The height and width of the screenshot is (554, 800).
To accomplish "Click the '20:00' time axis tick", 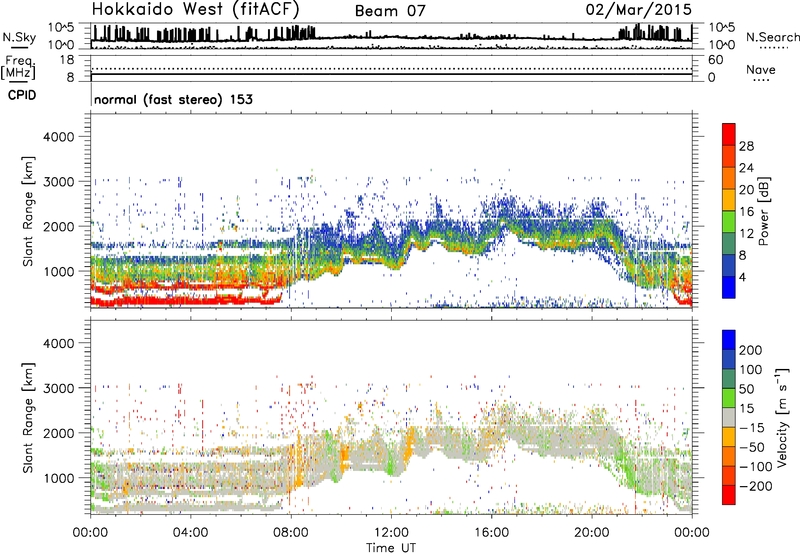I will click(591, 533).
